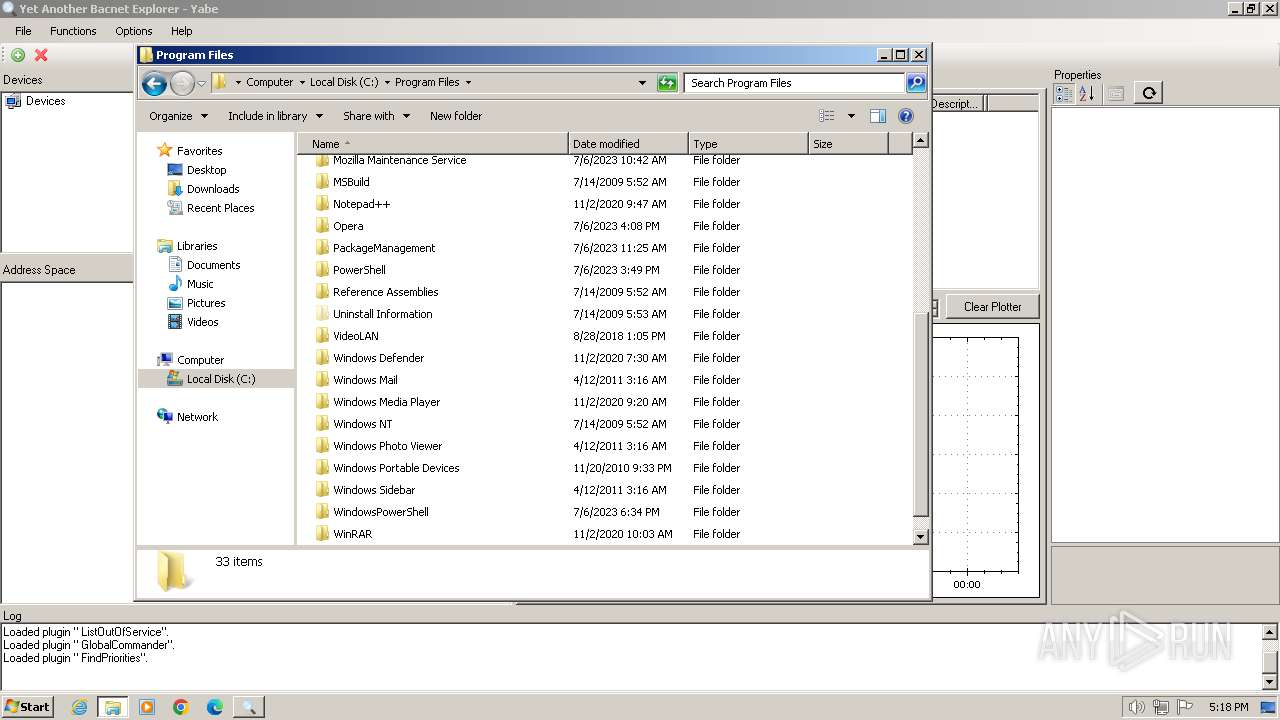Open the view options dropdown arrow
Screen dimensions: 1280x720
(851, 116)
